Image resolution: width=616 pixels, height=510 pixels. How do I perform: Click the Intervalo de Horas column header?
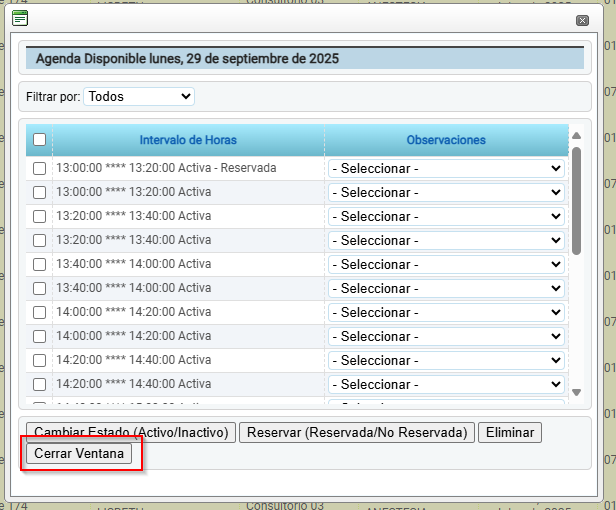pyautogui.click(x=188, y=140)
